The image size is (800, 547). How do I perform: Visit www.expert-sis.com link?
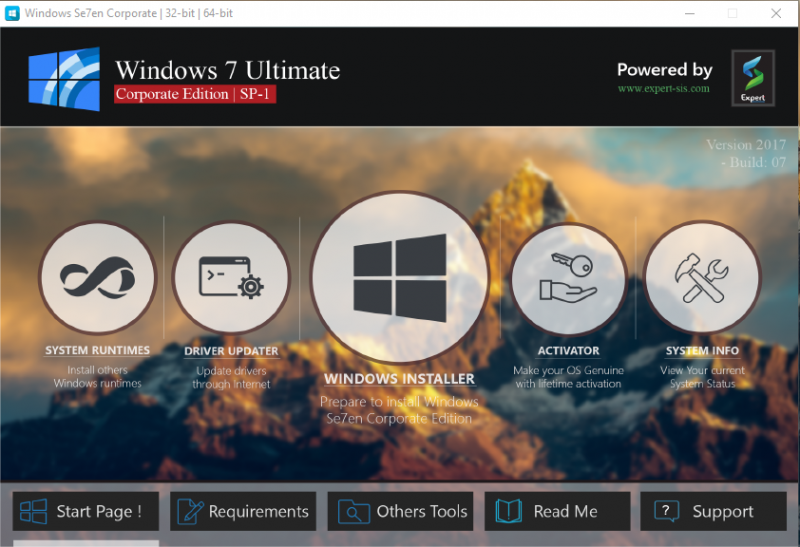(663, 88)
